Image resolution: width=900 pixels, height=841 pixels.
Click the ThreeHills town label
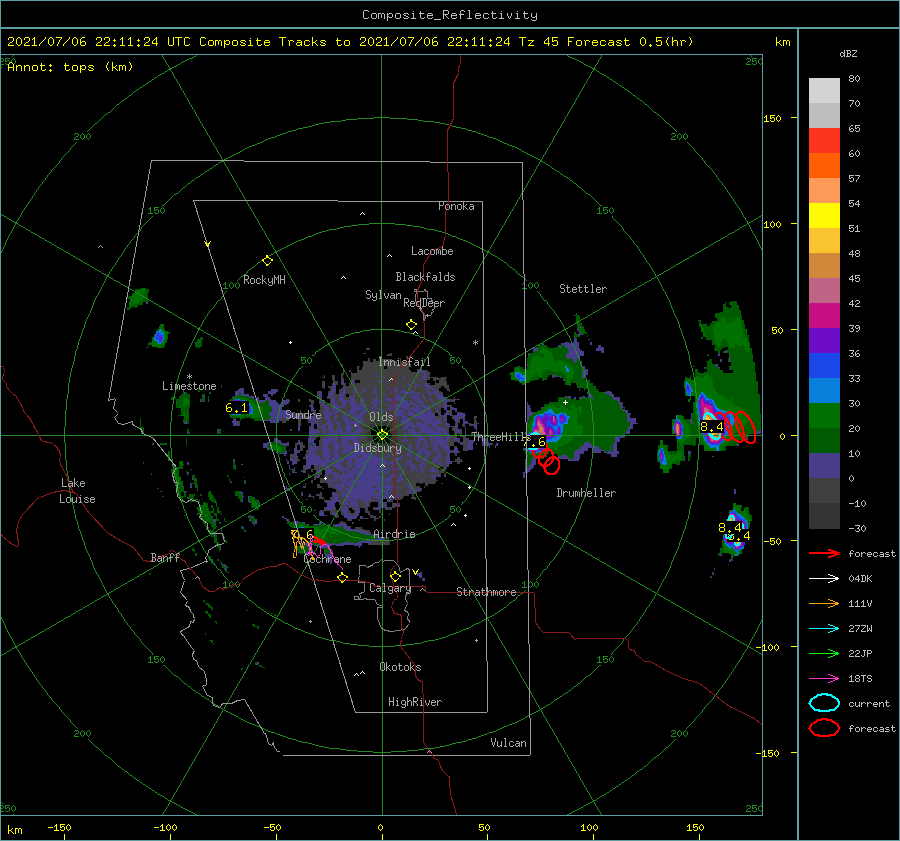(x=501, y=437)
